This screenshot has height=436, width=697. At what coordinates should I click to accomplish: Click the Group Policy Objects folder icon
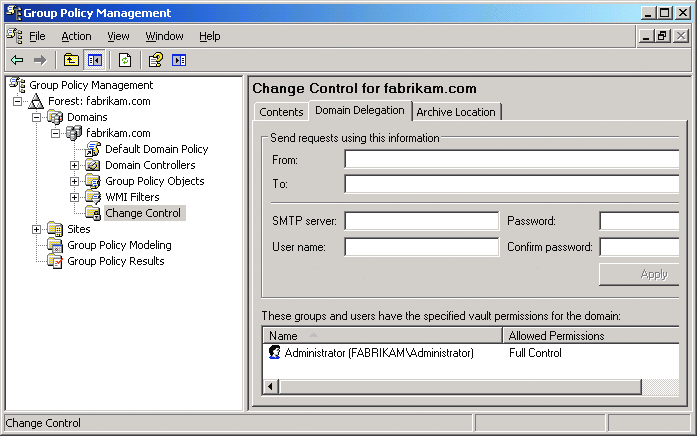pos(93,181)
